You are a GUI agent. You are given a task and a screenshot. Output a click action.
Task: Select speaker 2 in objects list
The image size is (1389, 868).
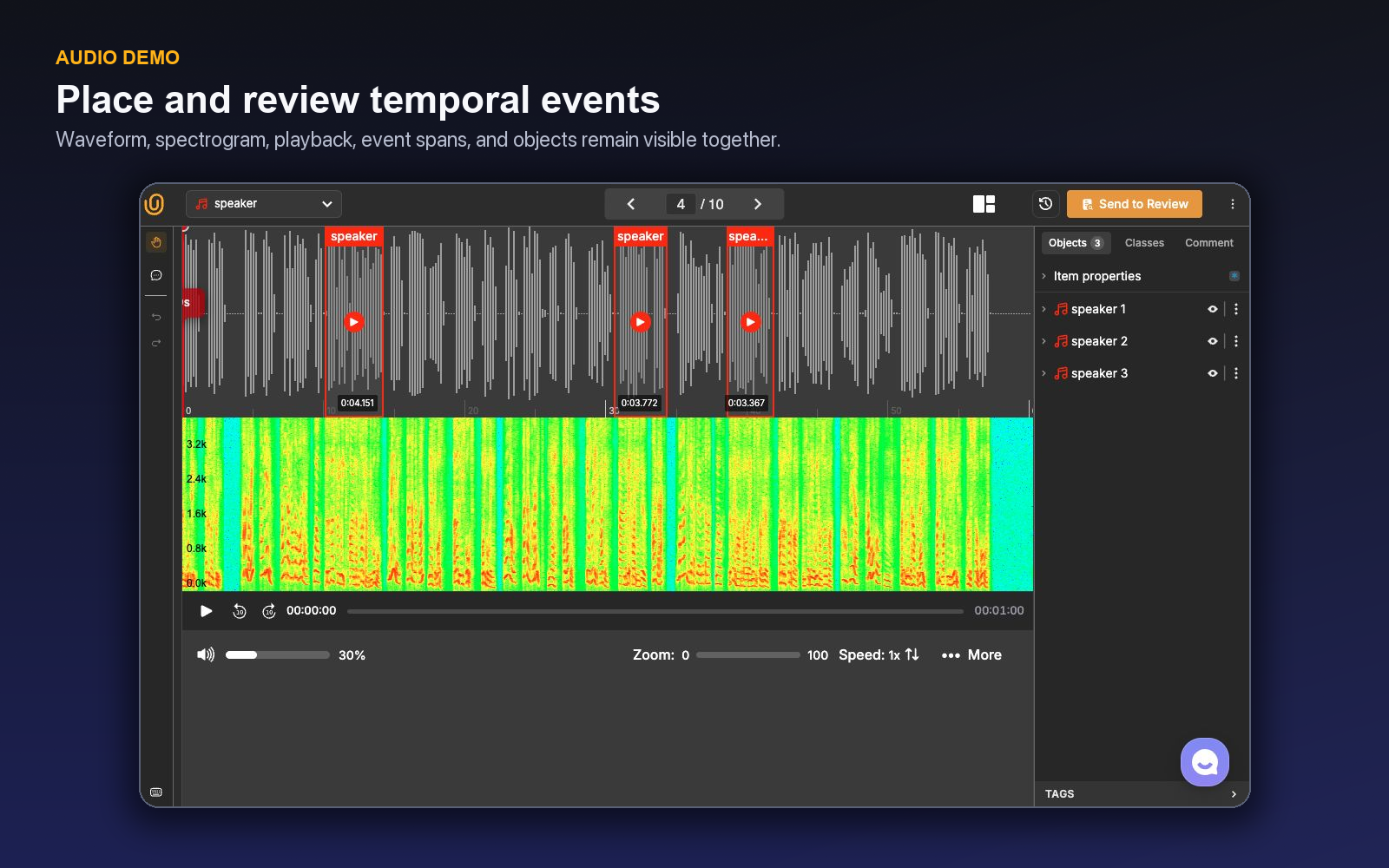tap(1099, 341)
